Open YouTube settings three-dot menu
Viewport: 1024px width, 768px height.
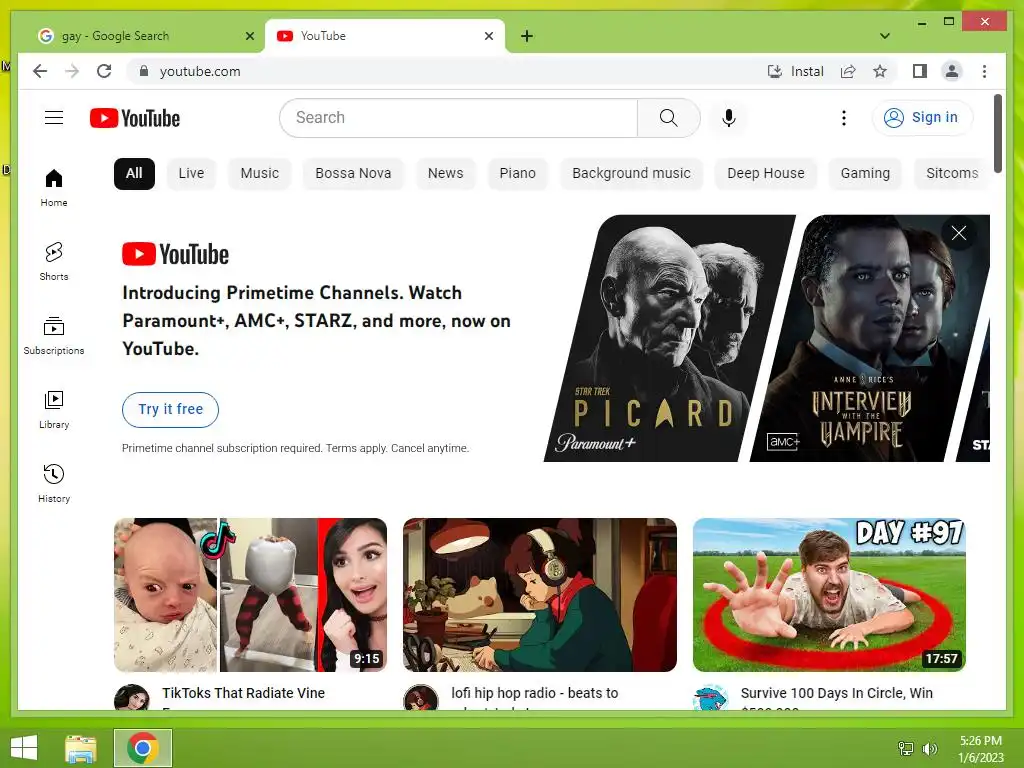[844, 118]
